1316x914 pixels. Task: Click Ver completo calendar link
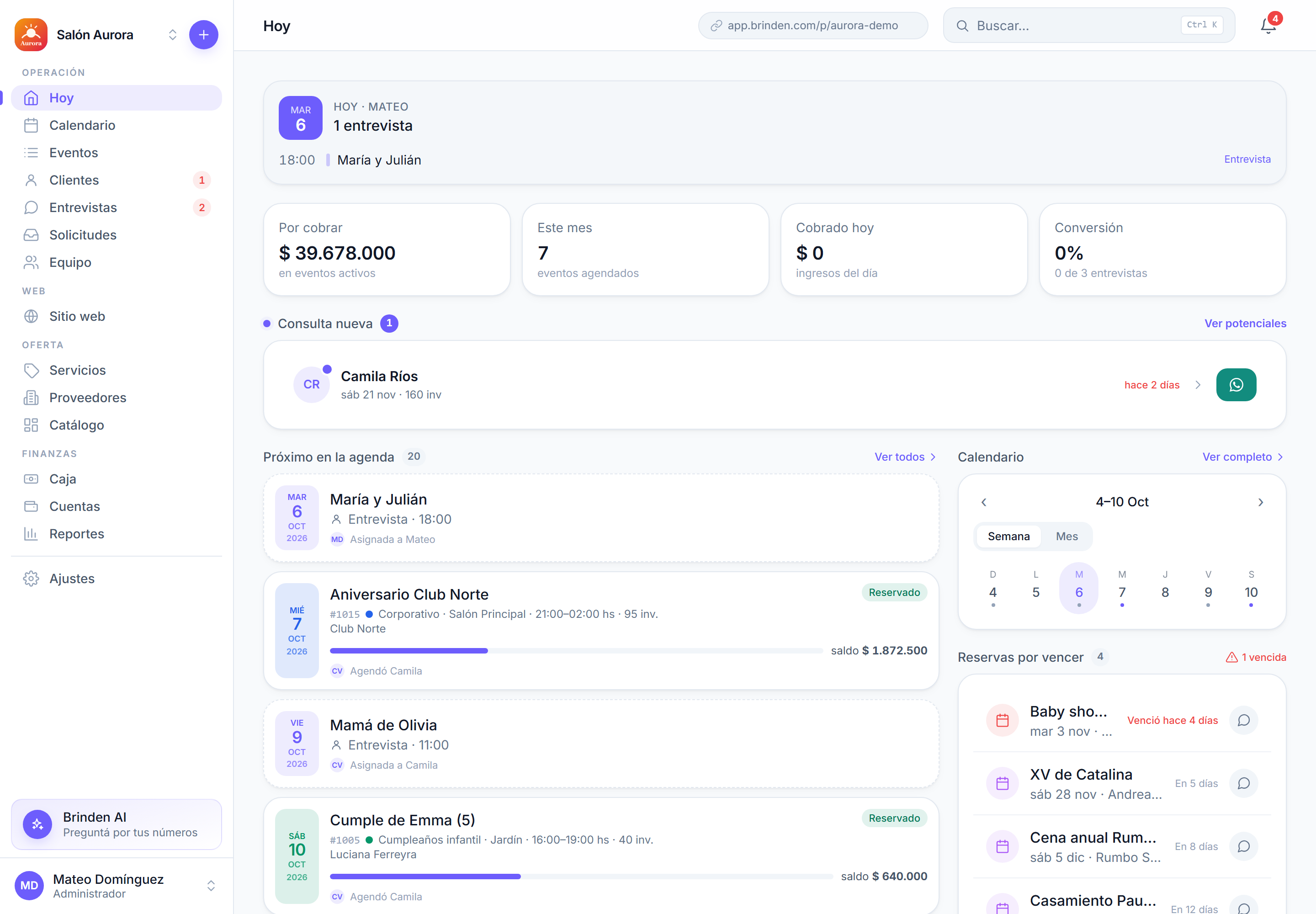[1243, 457]
